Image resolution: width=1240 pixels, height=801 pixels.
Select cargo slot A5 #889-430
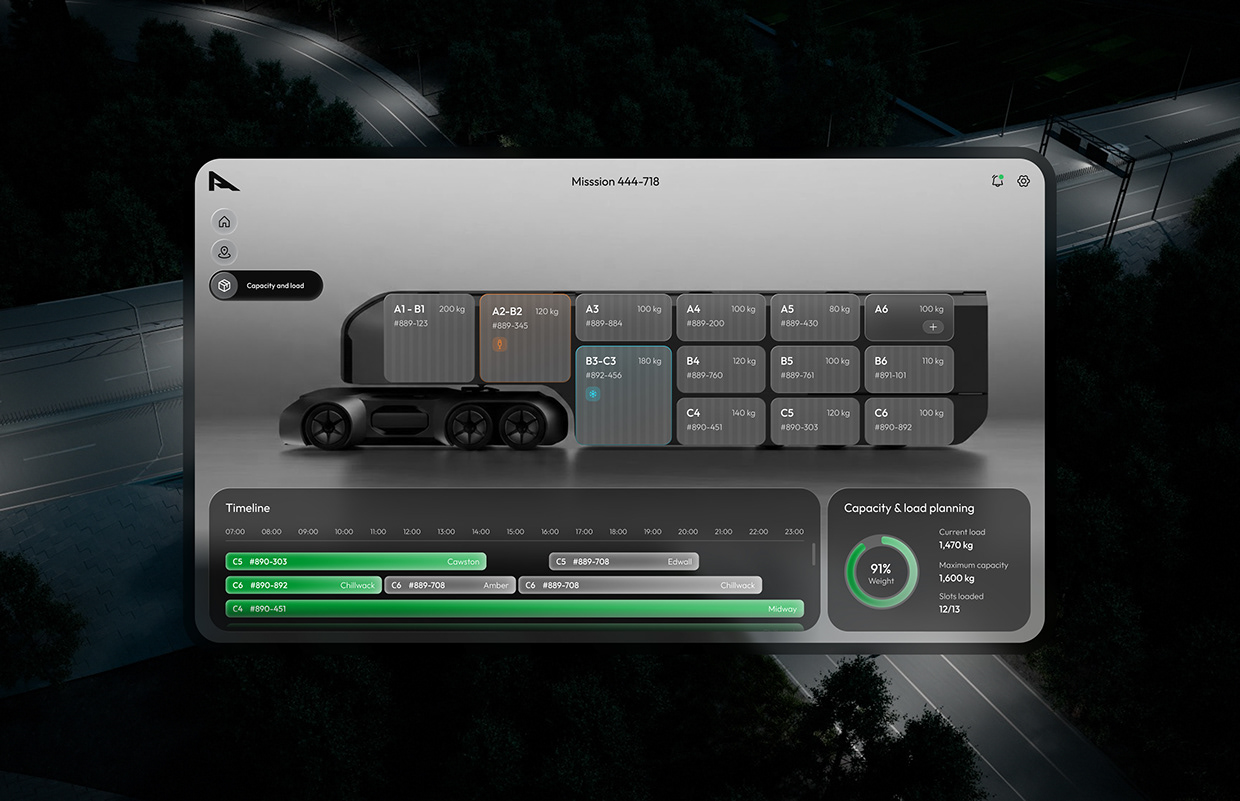pos(815,317)
